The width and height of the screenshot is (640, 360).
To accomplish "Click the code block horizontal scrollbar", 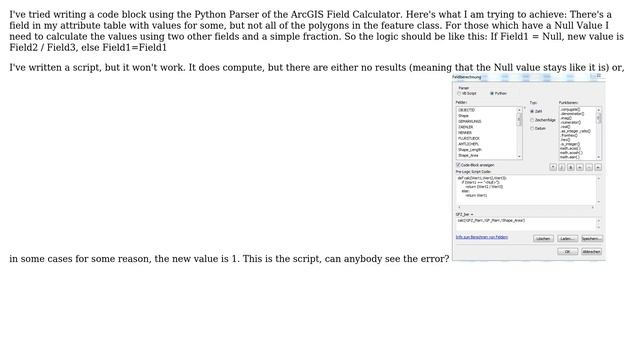I will click(526, 207).
